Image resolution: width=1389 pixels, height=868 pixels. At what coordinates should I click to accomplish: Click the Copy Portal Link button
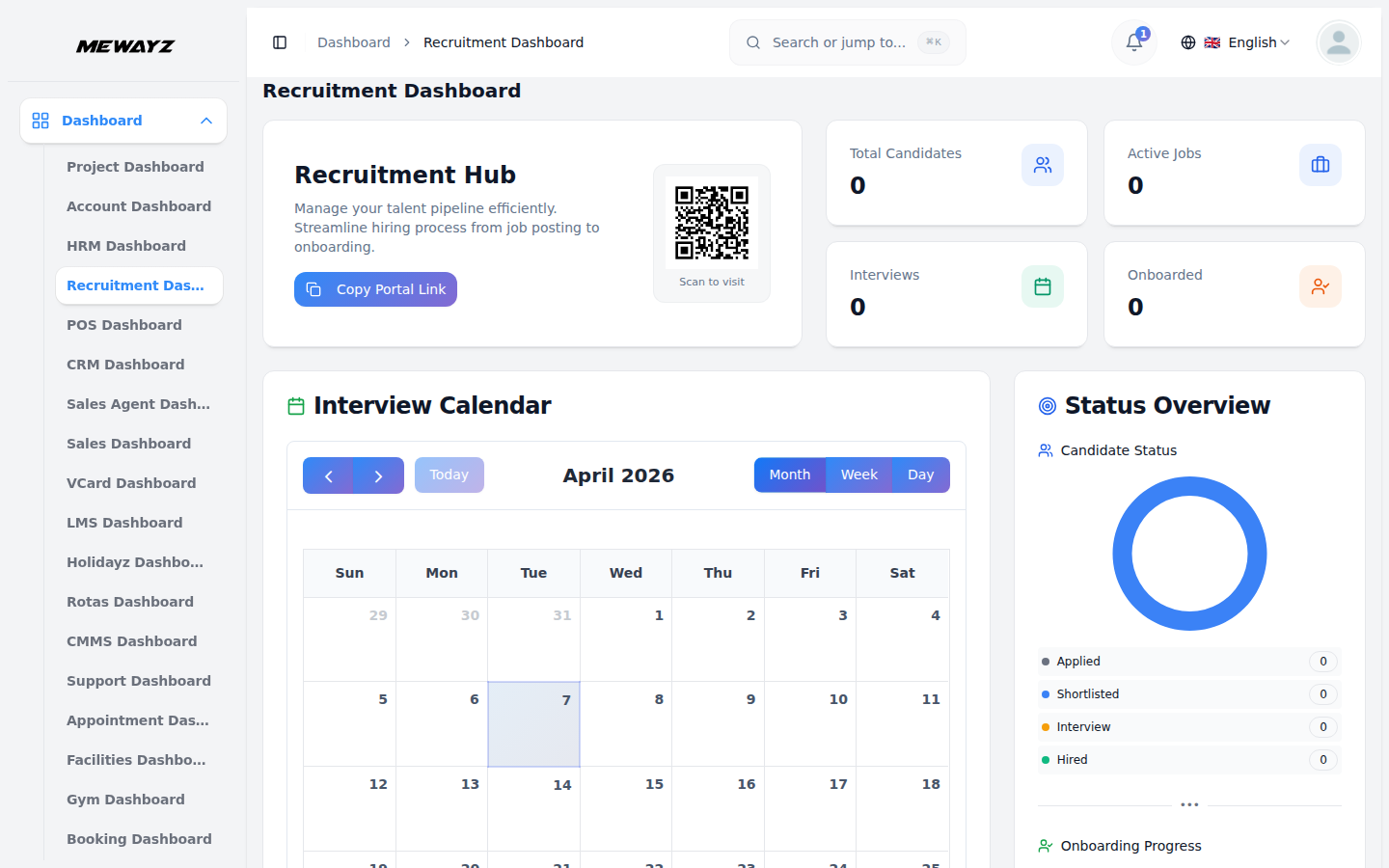[375, 289]
